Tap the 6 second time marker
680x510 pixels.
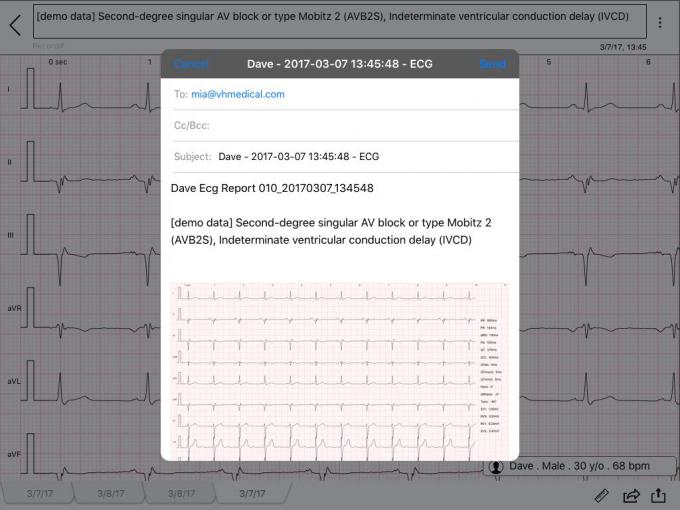coord(648,62)
